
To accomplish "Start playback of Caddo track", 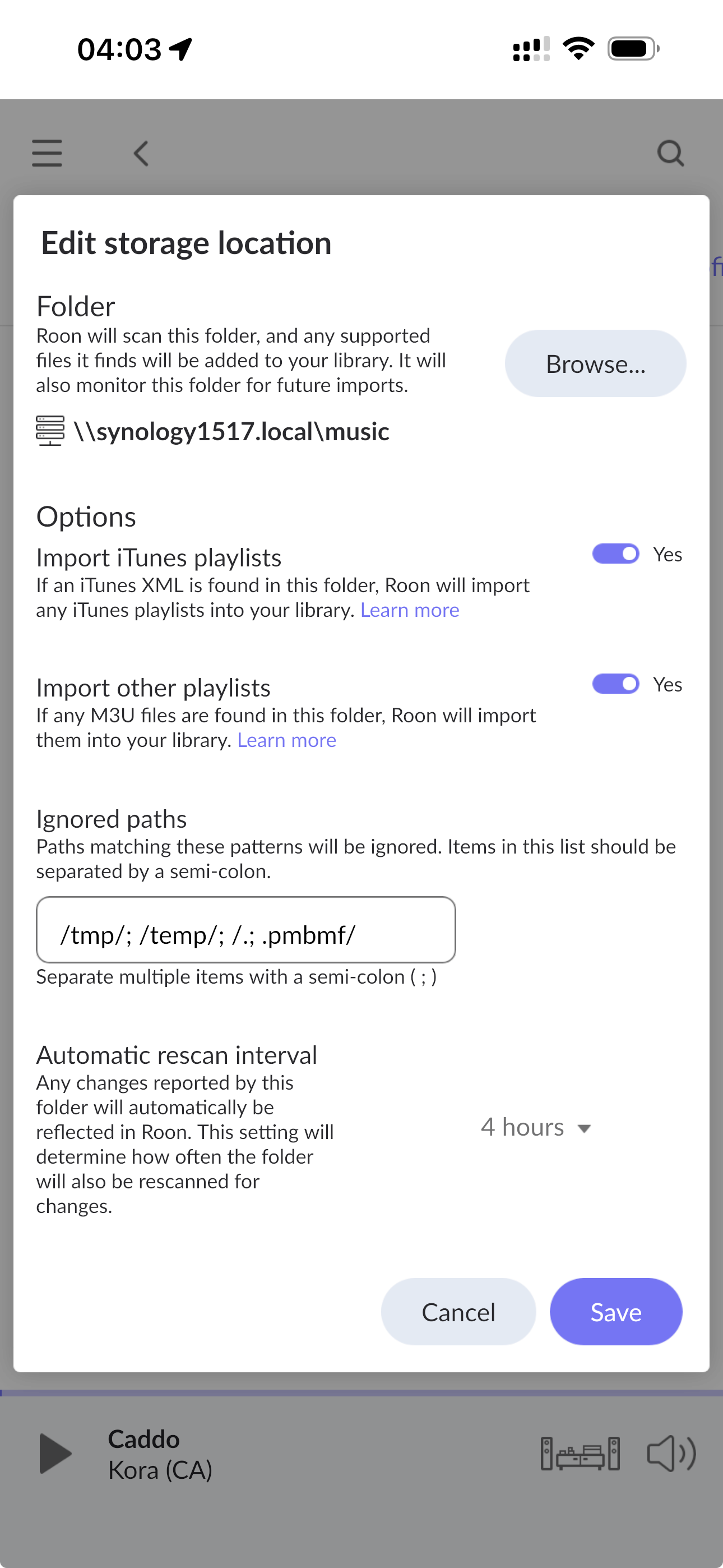I will point(55,1454).
